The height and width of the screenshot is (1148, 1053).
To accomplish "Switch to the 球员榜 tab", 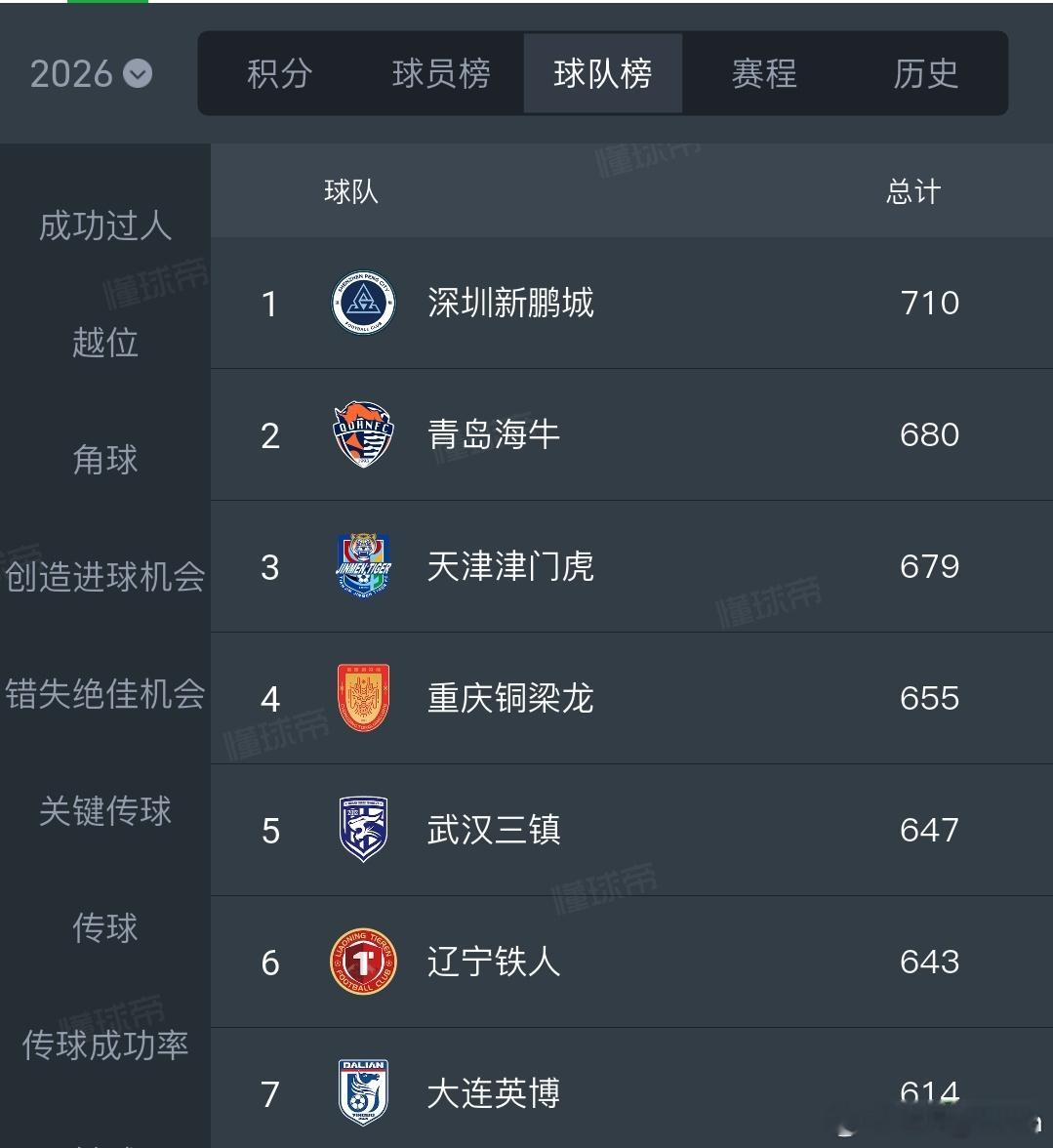I will pos(441,73).
